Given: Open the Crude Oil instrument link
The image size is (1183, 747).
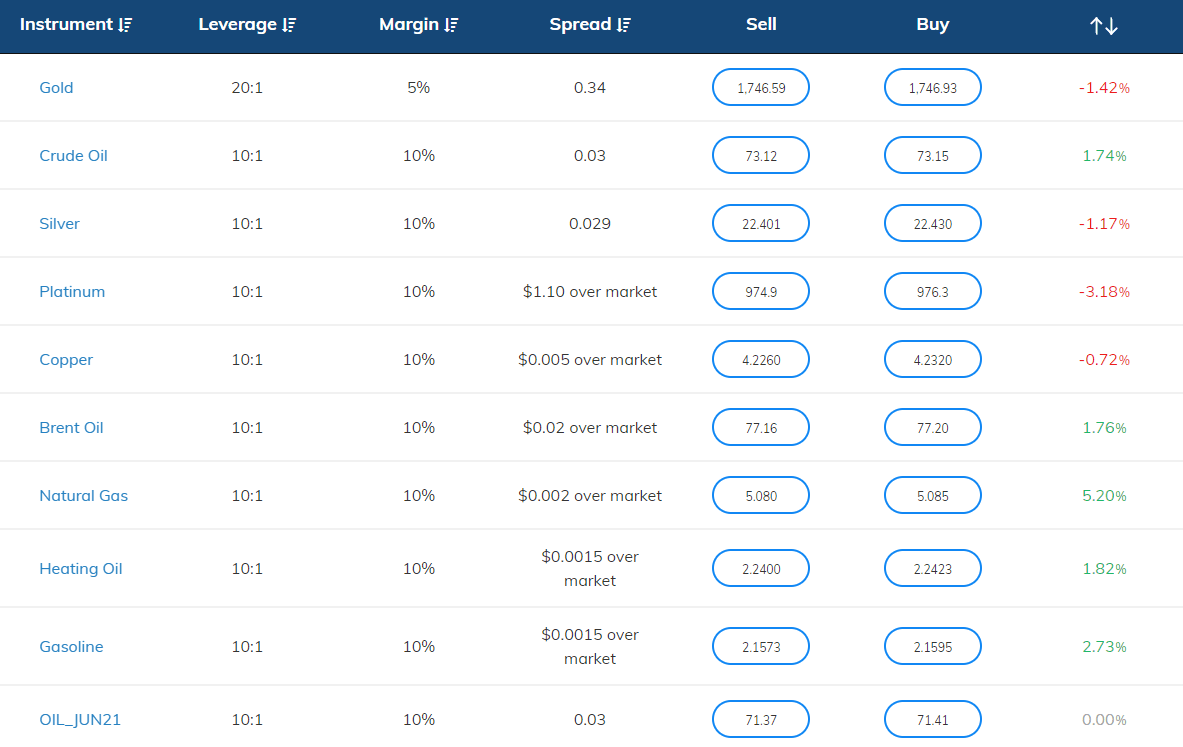Looking at the screenshot, I should click(x=73, y=156).
